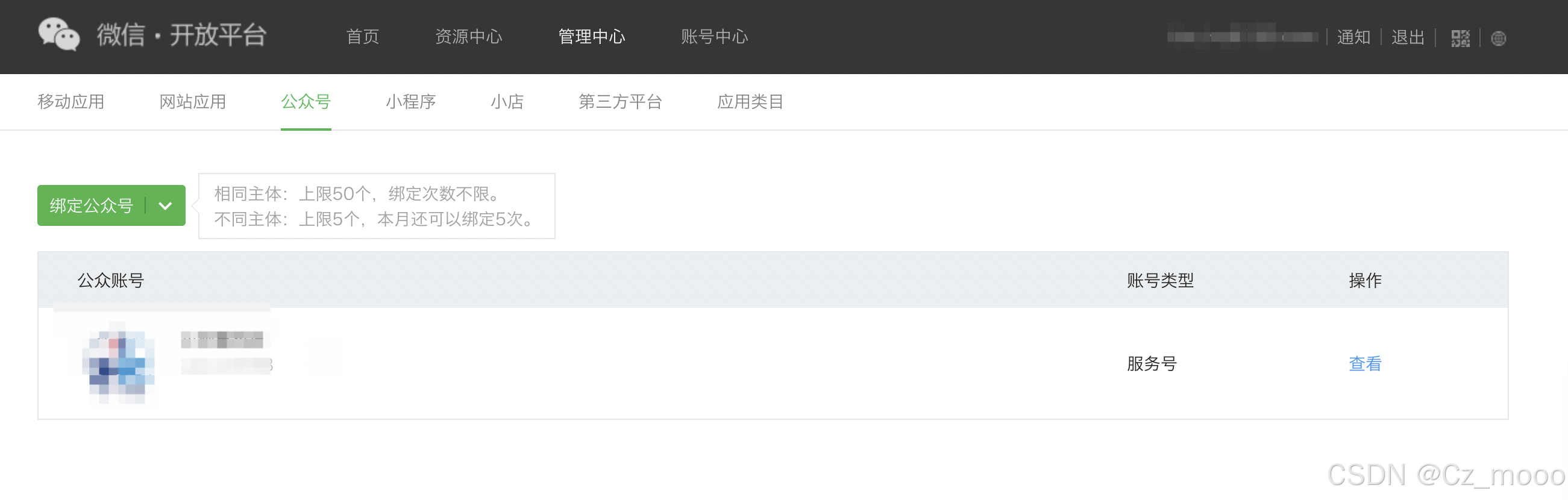Switch to the 网站应用 tab
1568x500 pixels.
192,102
